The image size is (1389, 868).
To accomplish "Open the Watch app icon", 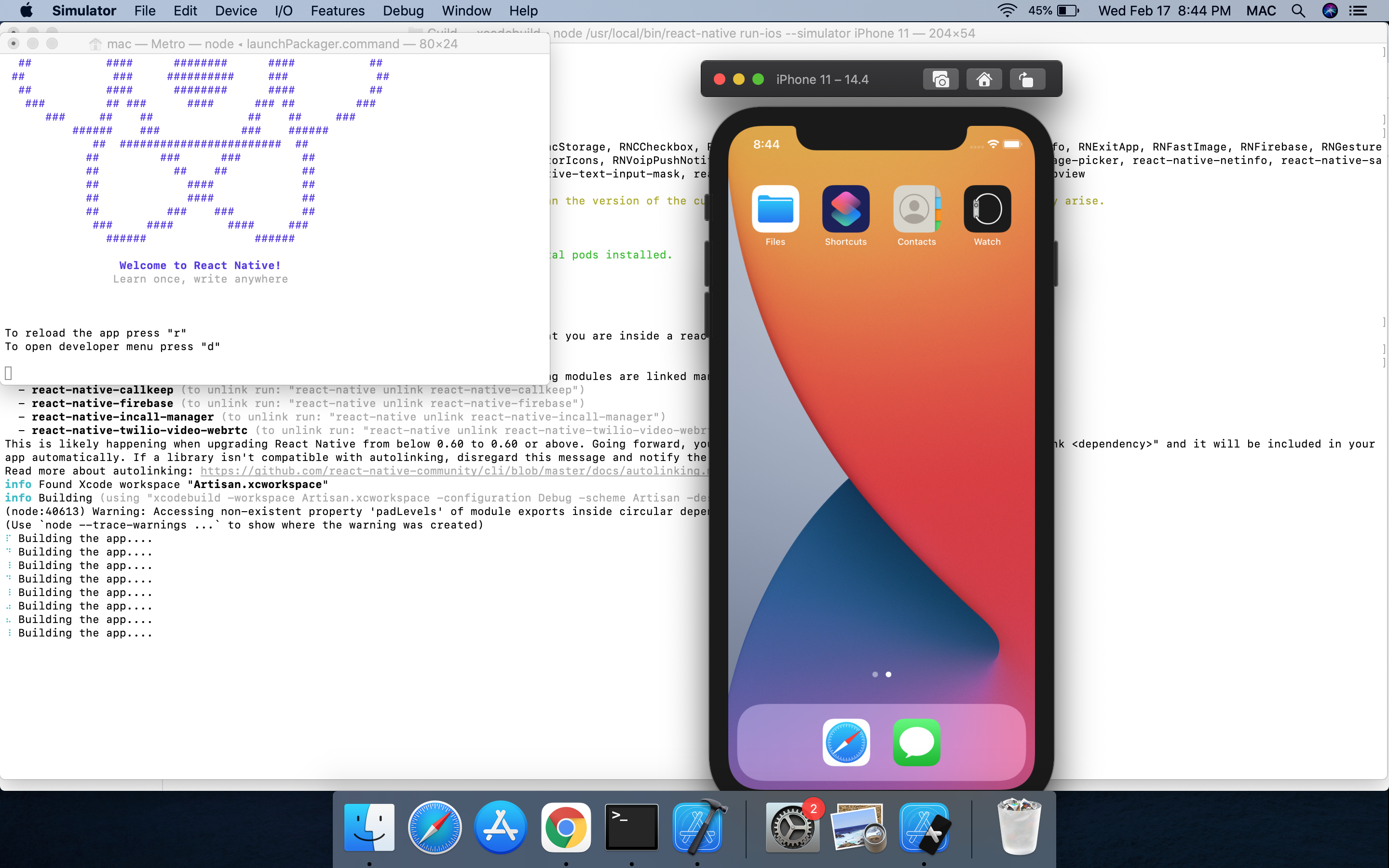I will tap(987, 209).
